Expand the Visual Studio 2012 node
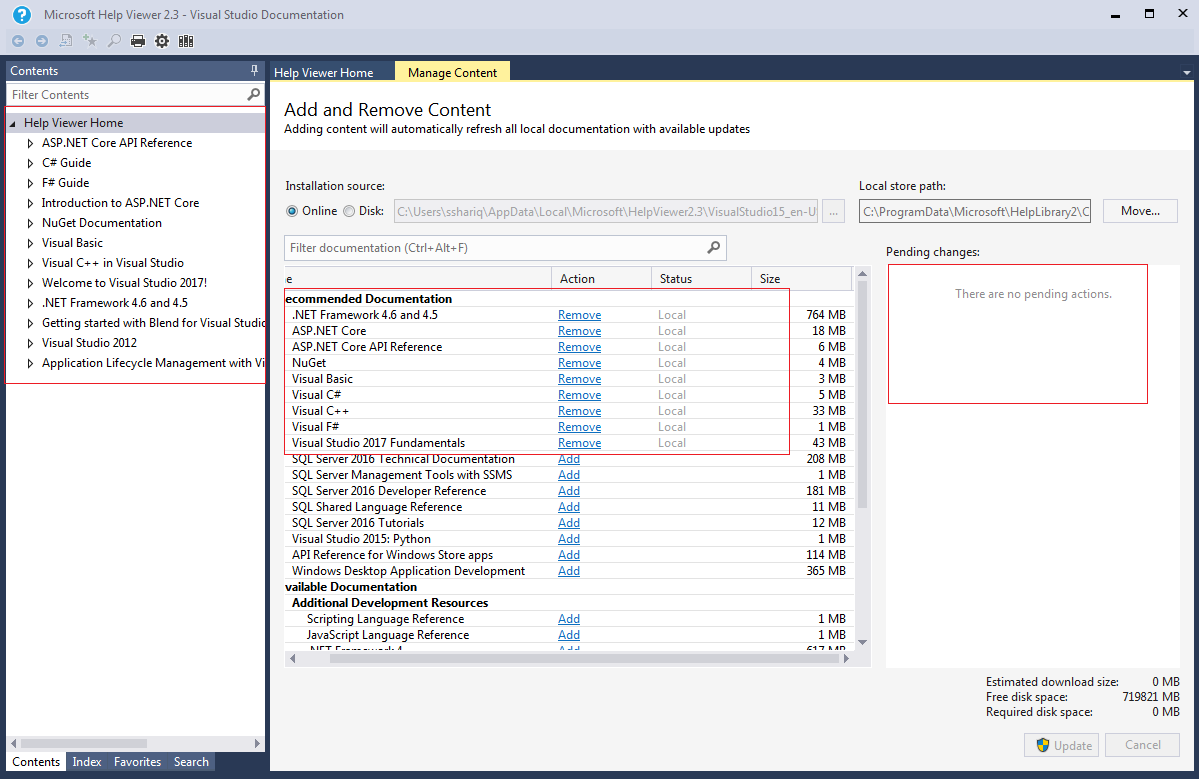The width and height of the screenshot is (1199, 779). tap(31, 343)
